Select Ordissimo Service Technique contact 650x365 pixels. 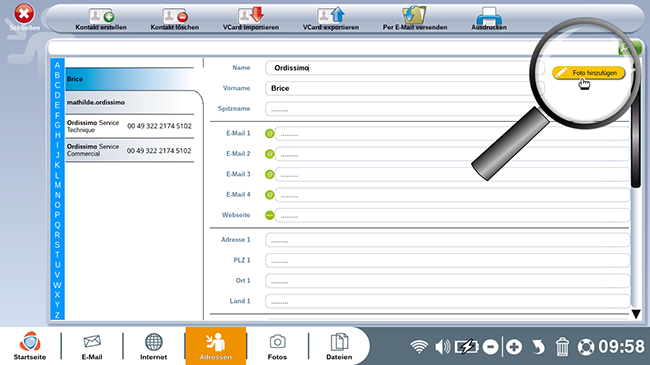coord(130,126)
